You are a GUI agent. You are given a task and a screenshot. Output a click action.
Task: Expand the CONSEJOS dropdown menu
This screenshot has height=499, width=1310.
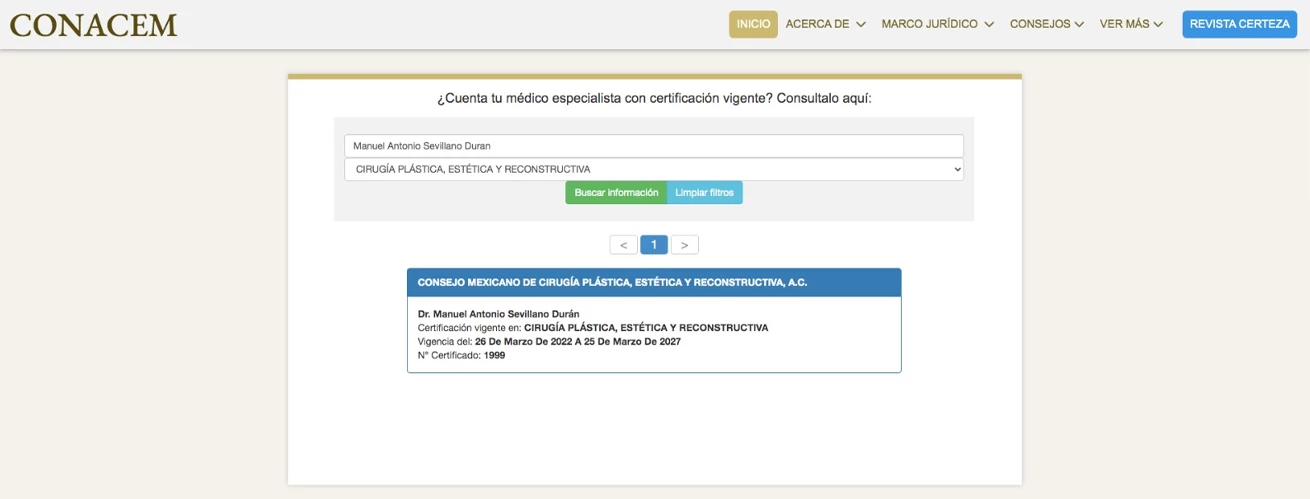[1046, 24]
